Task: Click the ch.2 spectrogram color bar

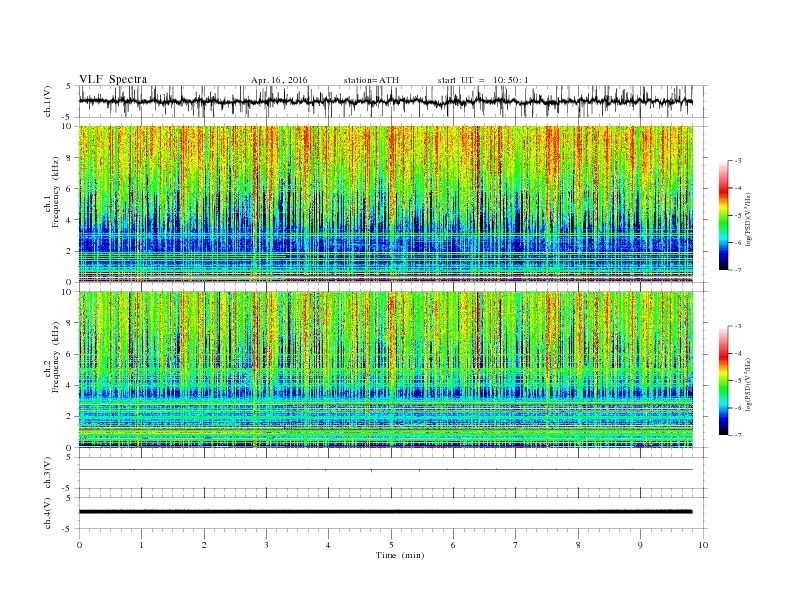Action: [724, 381]
